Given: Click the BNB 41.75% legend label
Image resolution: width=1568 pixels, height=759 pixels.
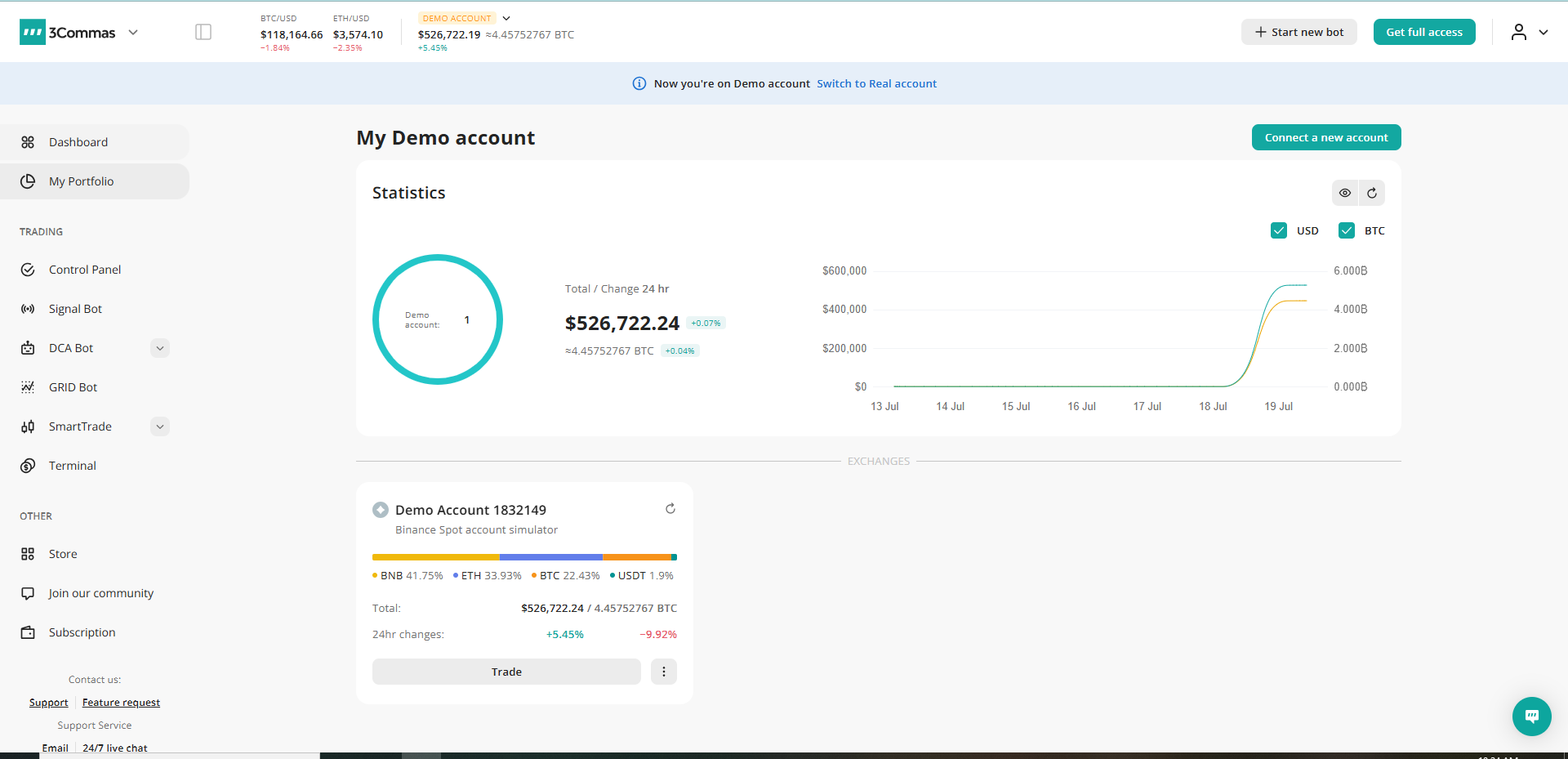Looking at the screenshot, I should point(408,576).
